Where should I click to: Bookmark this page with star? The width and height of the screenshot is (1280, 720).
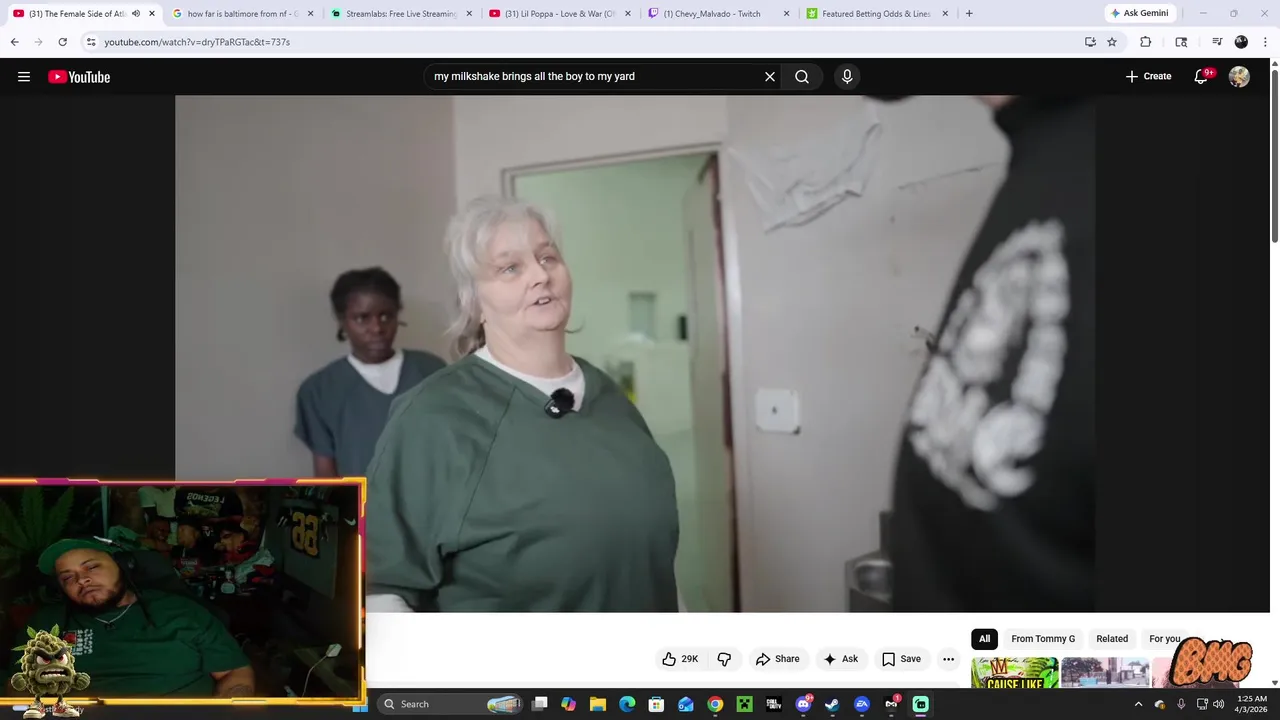click(1112, 42)
